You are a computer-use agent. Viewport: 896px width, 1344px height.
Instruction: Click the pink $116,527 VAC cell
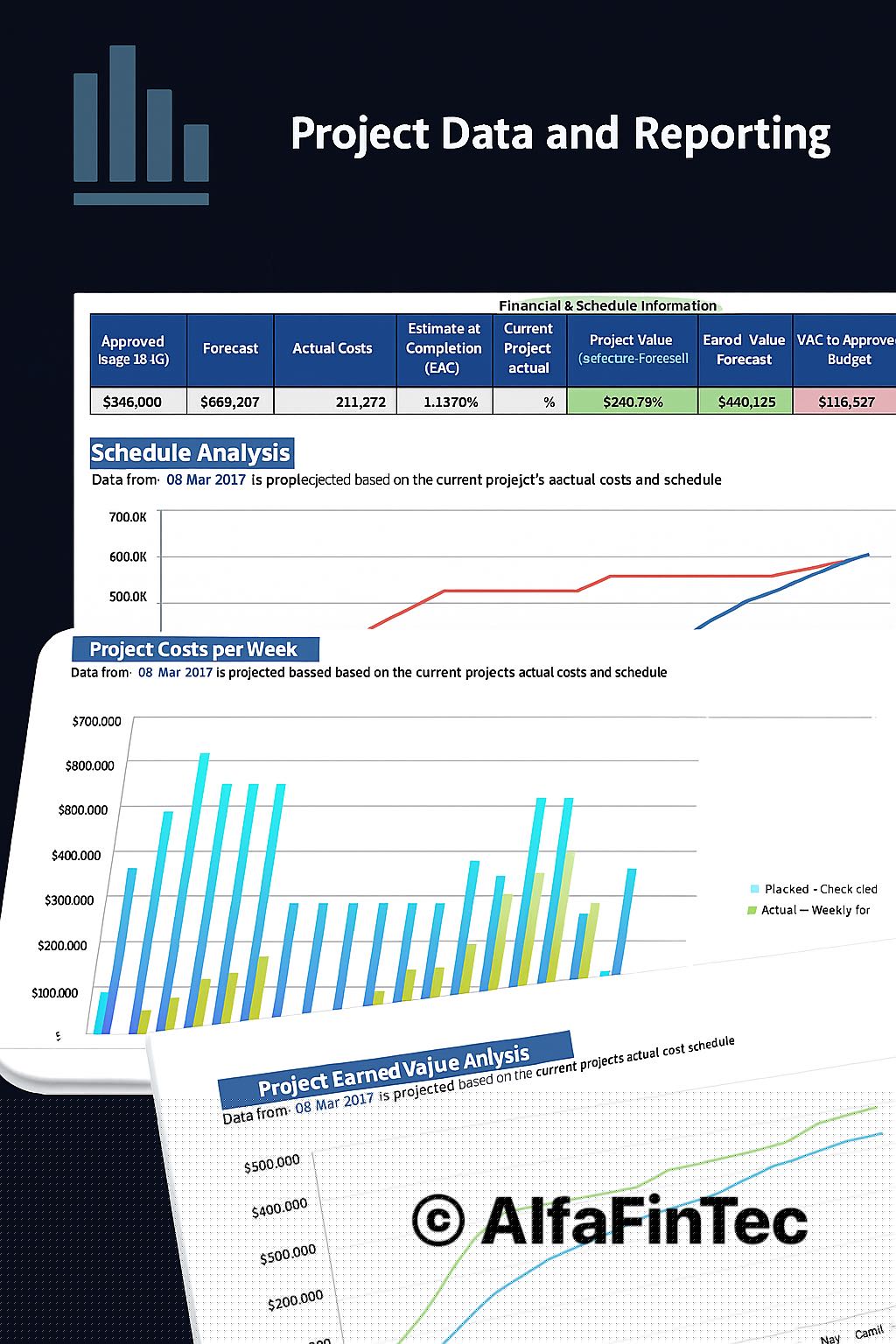[845, 402]
